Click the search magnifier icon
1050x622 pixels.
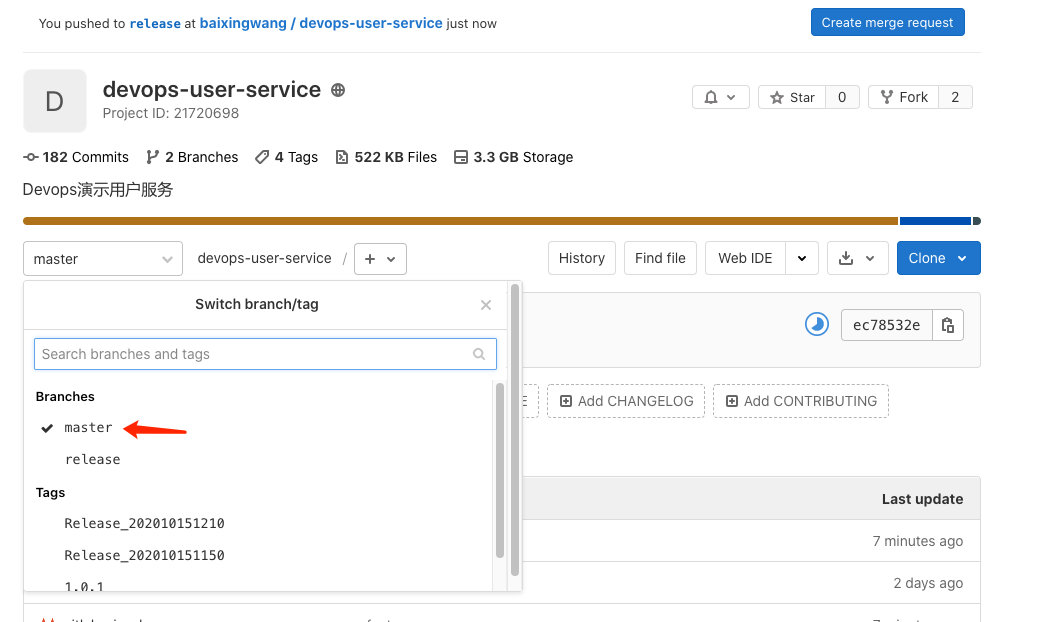(479, 354)
